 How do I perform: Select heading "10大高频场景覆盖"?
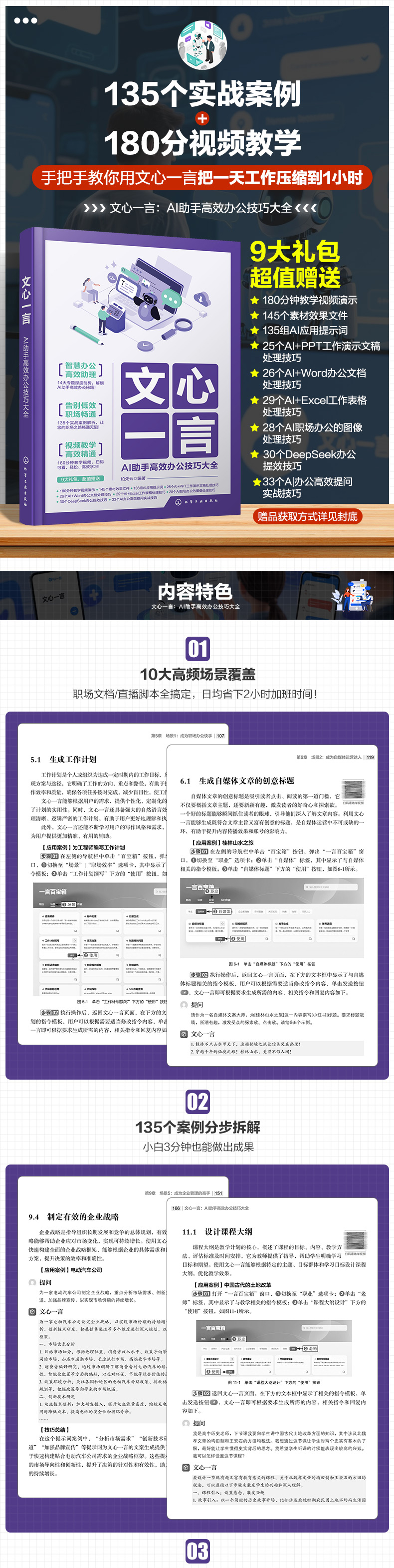[x=197, y=675]
